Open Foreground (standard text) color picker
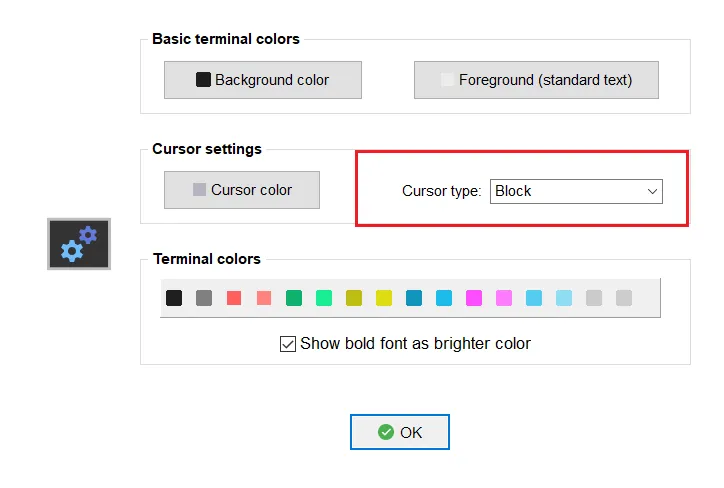724x488 pixels. 536,80
